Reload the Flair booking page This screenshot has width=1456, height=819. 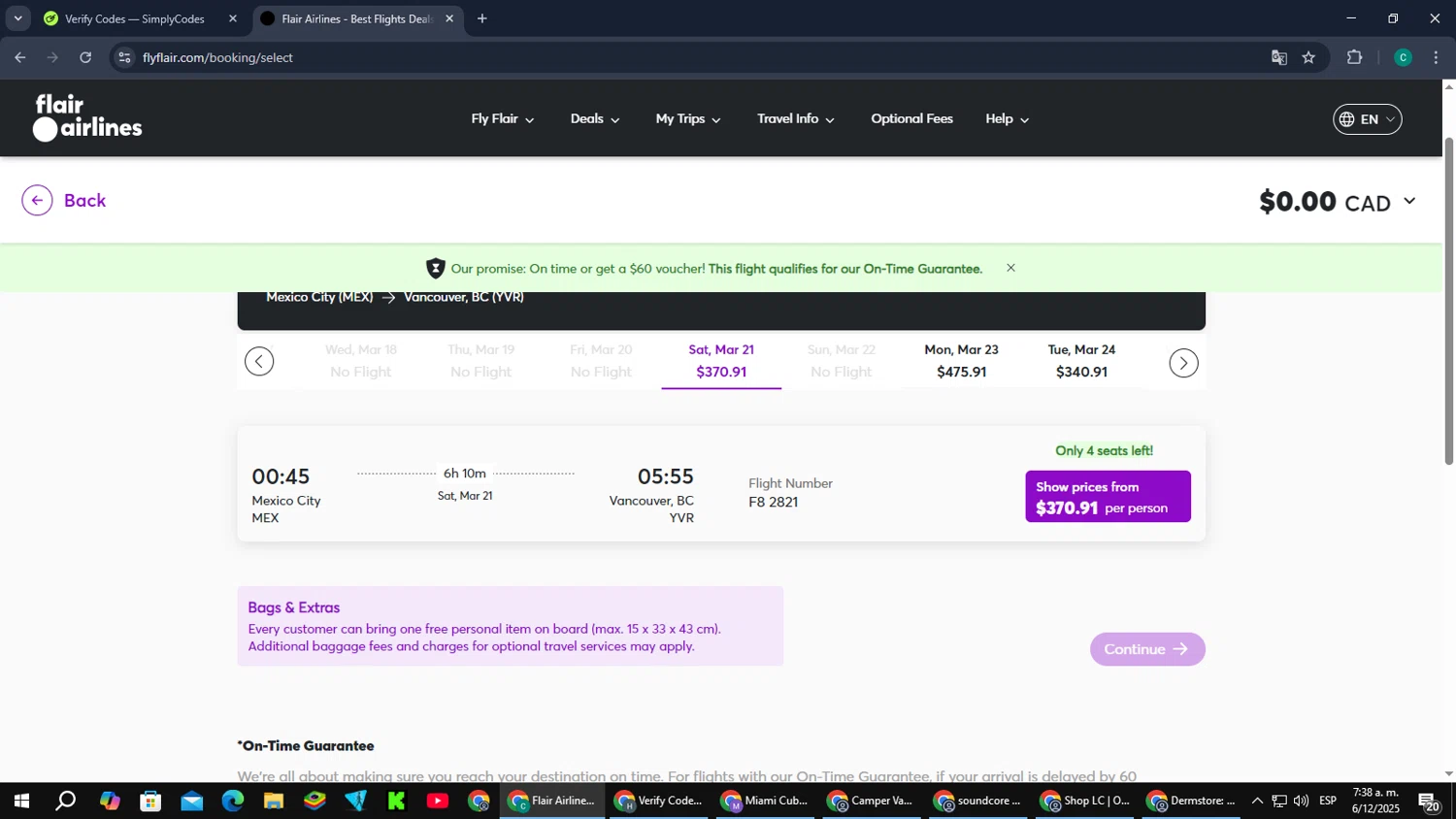[x=85, y=58]
